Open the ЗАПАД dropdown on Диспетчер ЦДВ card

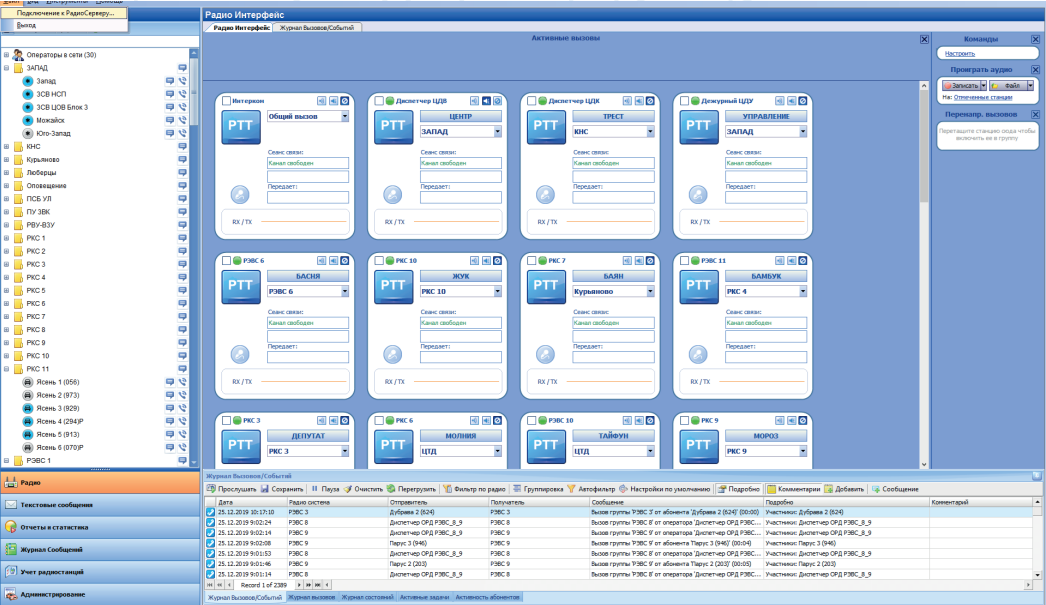pos(498,131)
